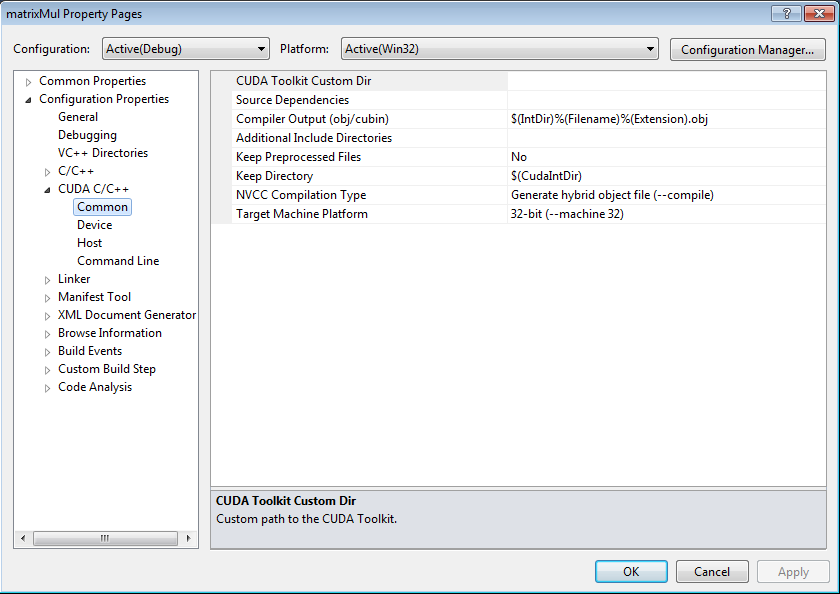Open the Code Analysis page
Image resolution: width=840 pixels, height=594 pixels.
click(x=94, y=387)
